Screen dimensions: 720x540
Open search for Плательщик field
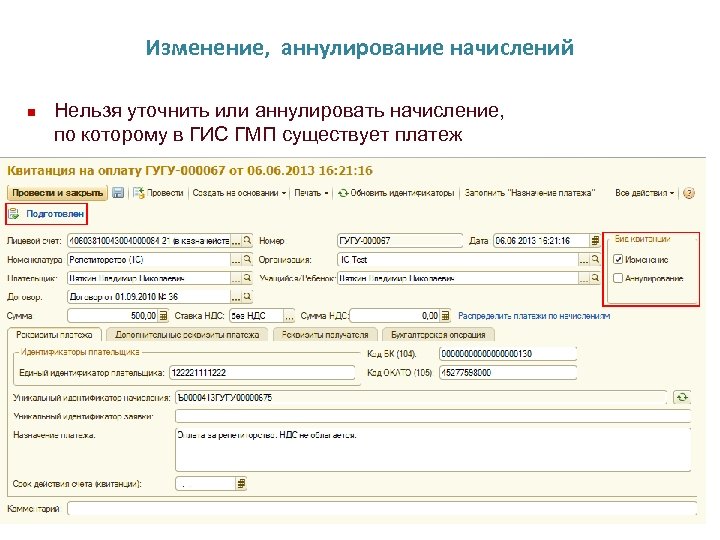pyautogui.click(x=247, y=278)
